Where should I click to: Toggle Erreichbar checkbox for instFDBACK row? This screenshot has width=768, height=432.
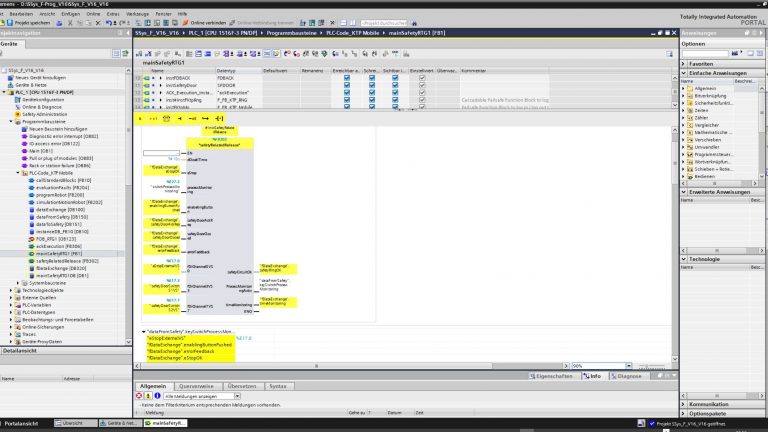click(x=347, y=78)
